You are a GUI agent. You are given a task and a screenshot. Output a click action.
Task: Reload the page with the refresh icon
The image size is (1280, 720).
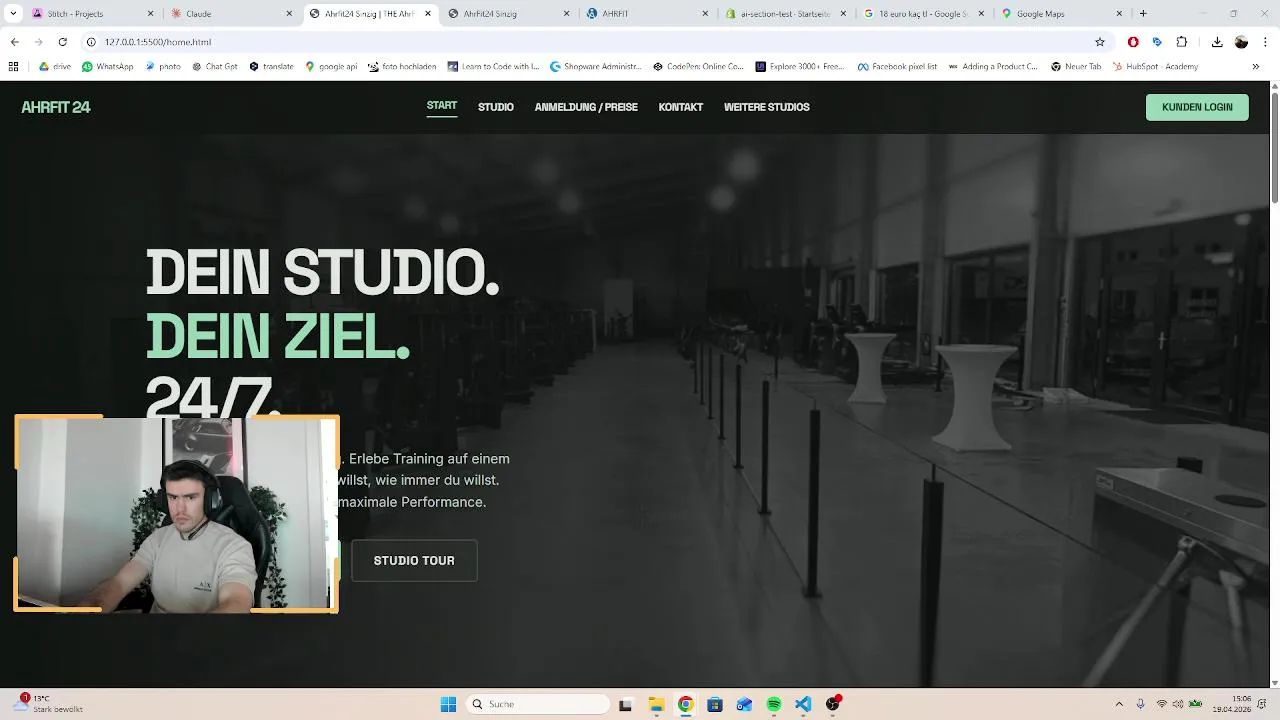62,42
